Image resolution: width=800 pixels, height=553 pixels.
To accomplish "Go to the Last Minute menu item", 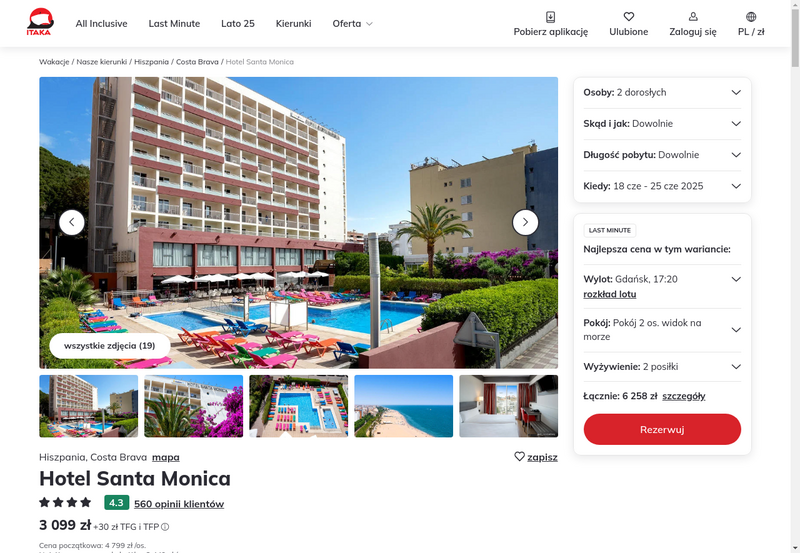I will pyautogui.click(x=174, y=23).
